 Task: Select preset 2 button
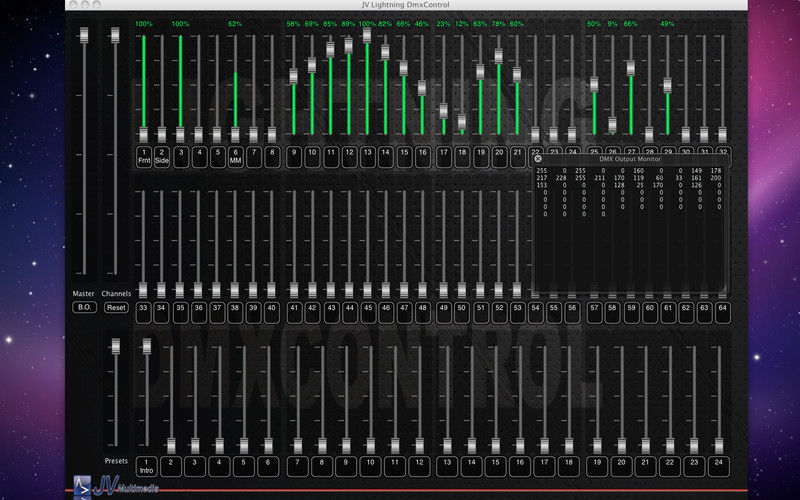click(x=171, y=466)
